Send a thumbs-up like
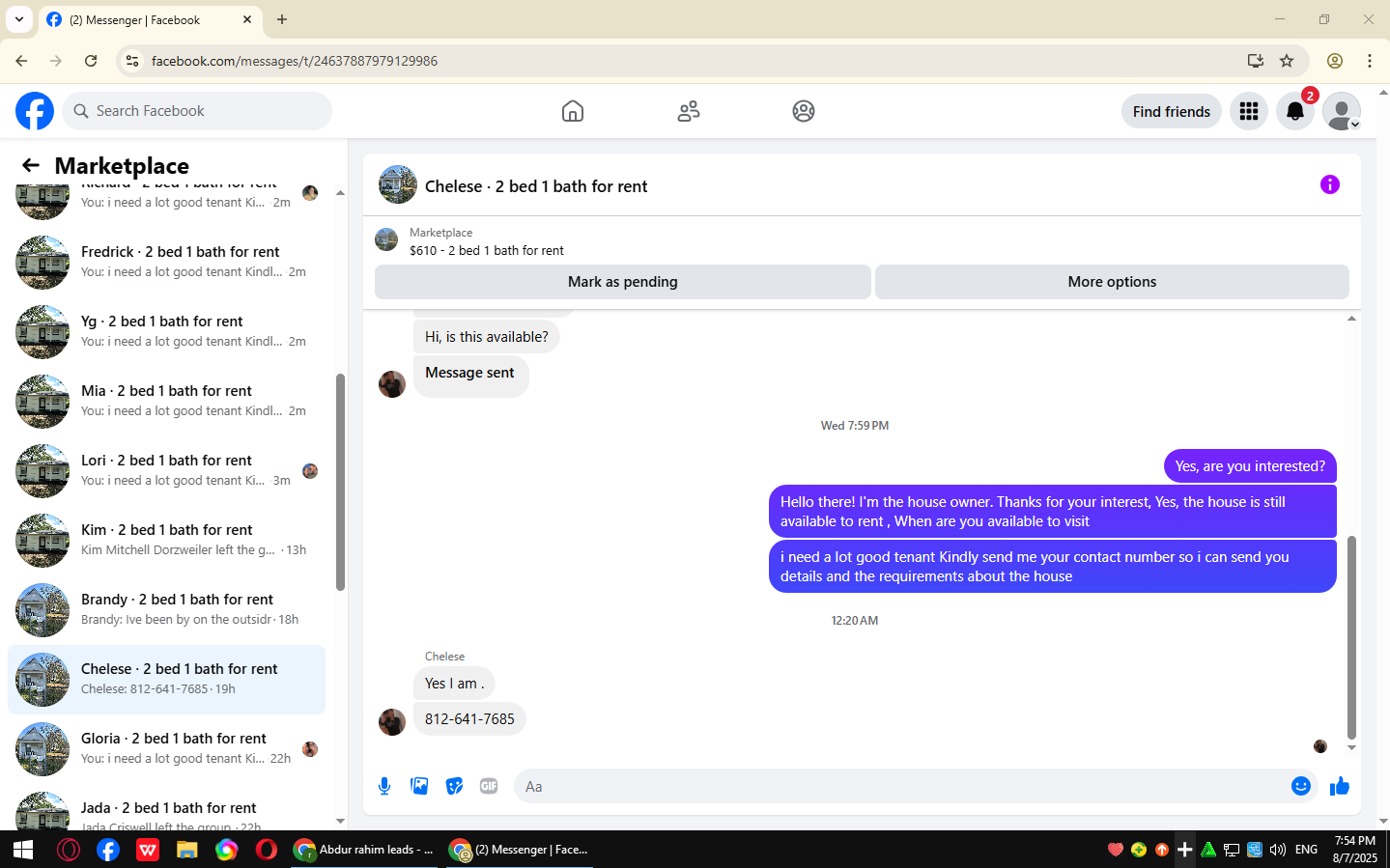The width and height of the screenshot is (1390, 868). 1339,786
